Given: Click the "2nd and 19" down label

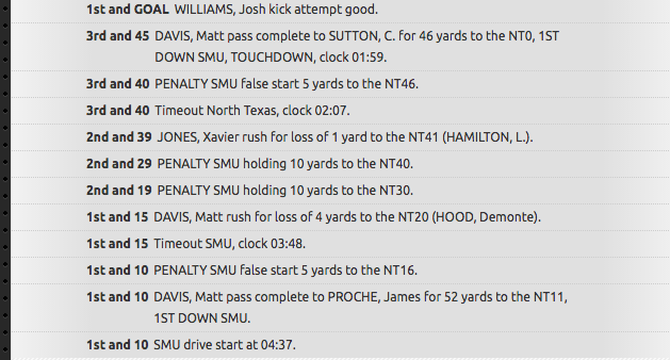Looking at the screenshot, I should pos(119,190).
